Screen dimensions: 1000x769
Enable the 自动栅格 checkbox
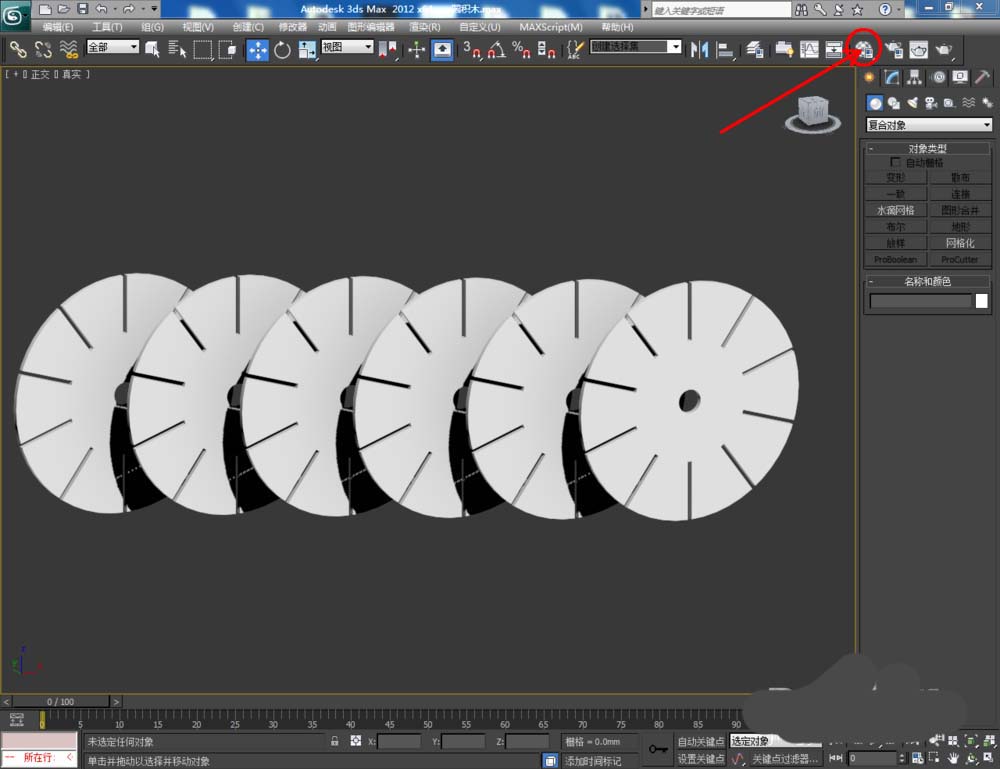pos(895,162)
